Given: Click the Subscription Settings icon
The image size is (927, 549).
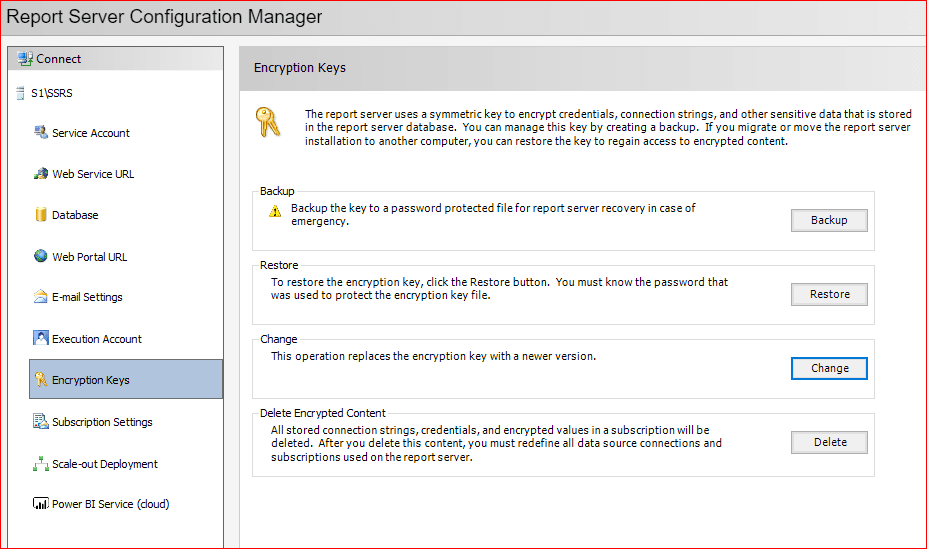Looking at the screenshot, I should [x=41, y=421].
